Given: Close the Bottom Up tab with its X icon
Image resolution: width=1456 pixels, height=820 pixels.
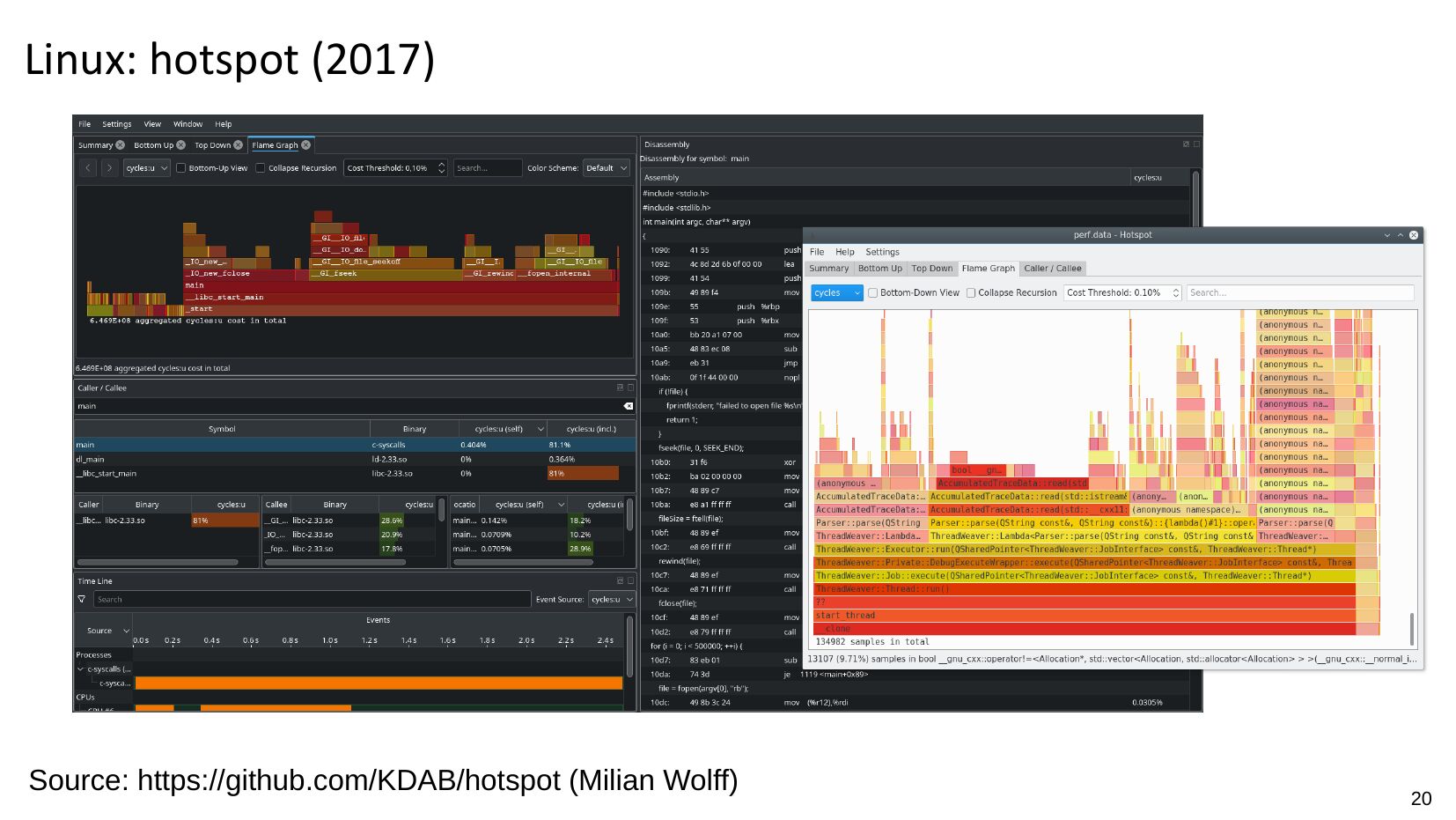Looking at the screenshot, I should coord(180,145).
